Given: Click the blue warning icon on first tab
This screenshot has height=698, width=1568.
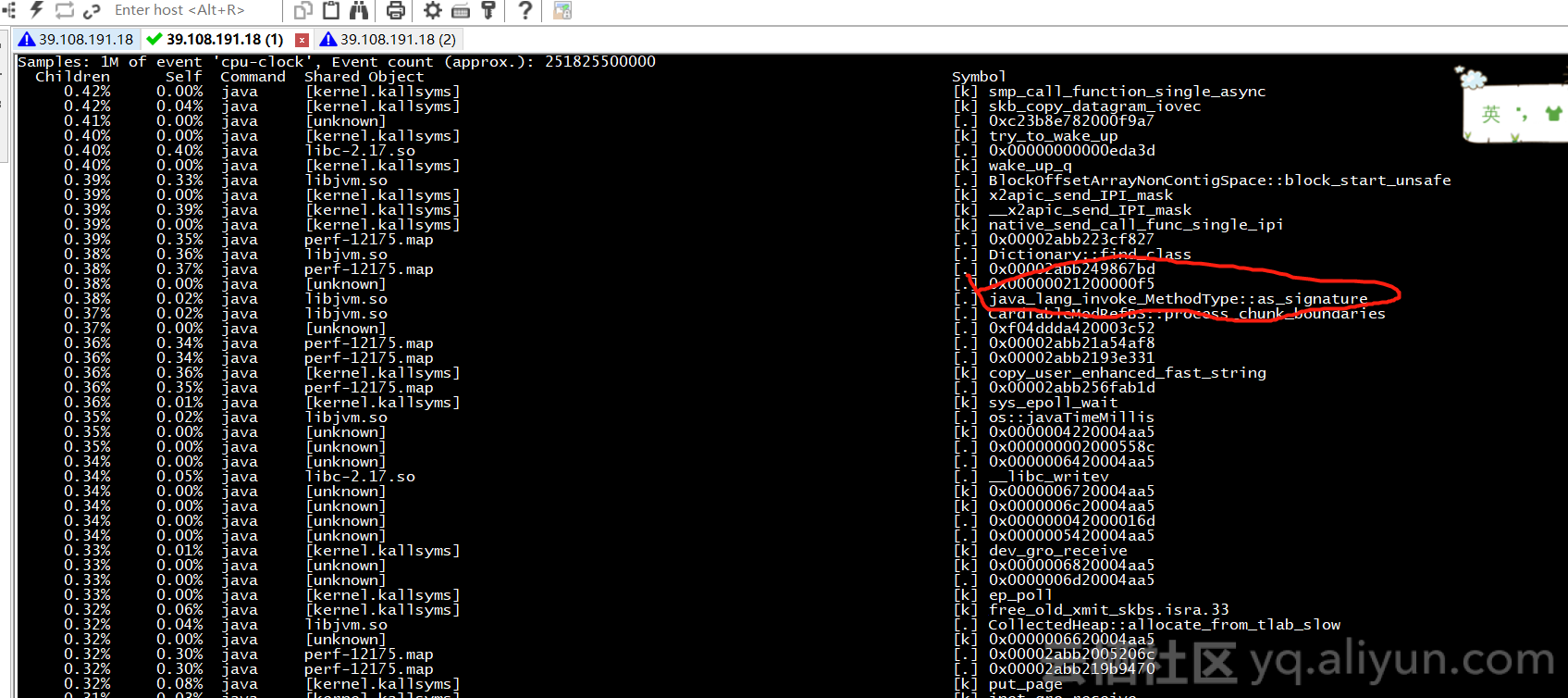Looking at the screenshot, I should (x=27, y=39).
